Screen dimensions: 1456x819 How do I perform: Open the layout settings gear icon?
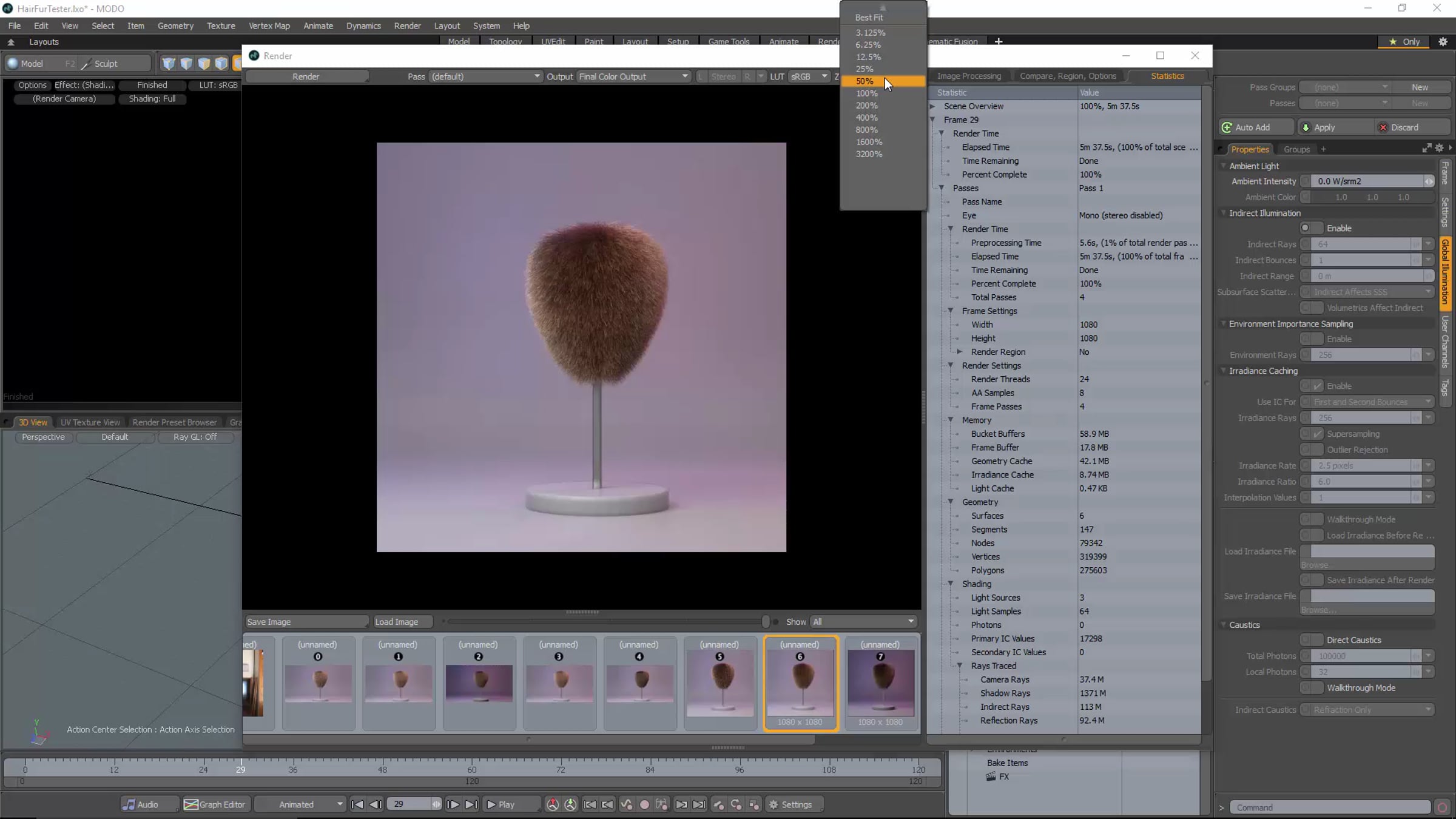tap(1443, 42)
